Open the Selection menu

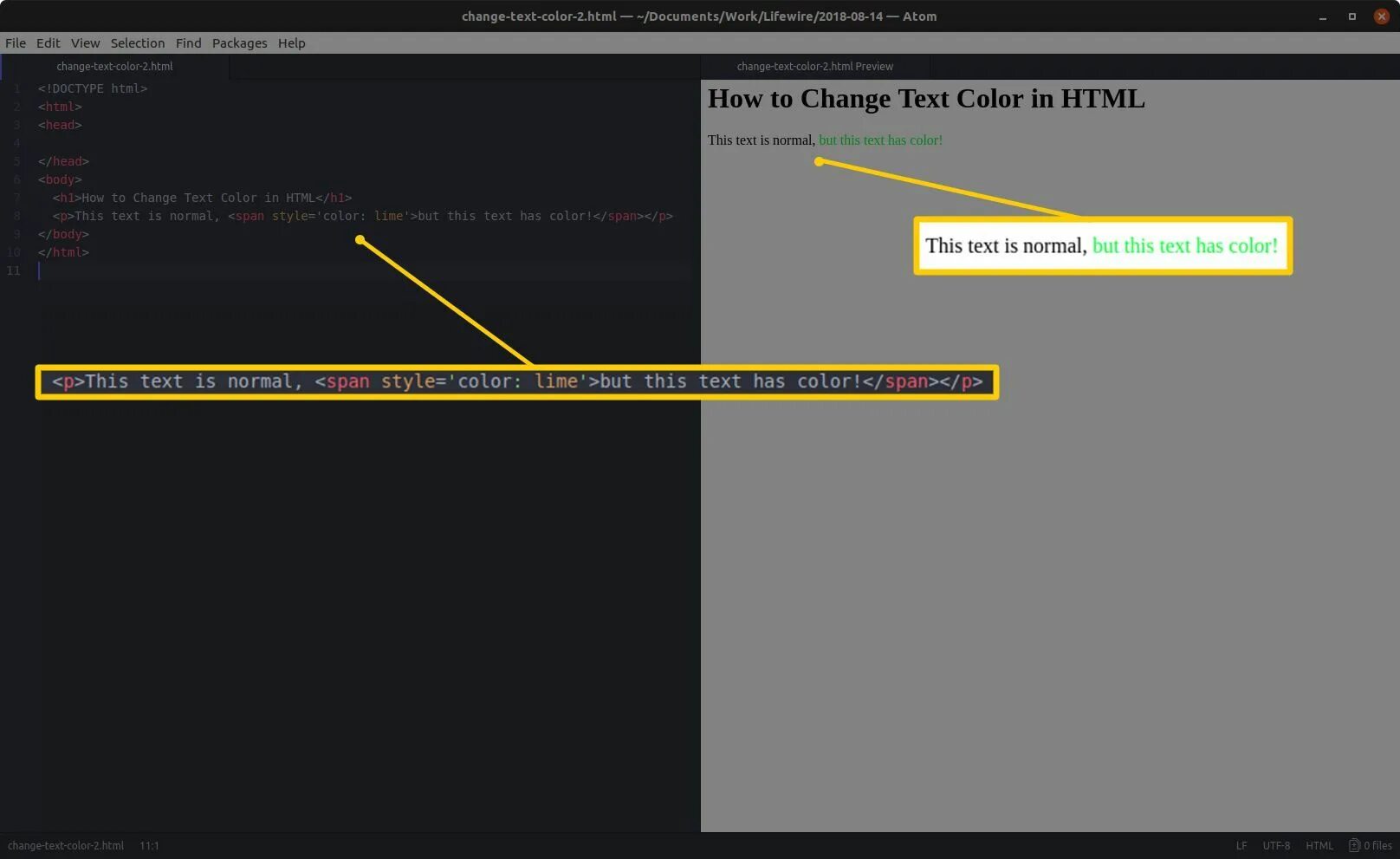click(137, 42)
